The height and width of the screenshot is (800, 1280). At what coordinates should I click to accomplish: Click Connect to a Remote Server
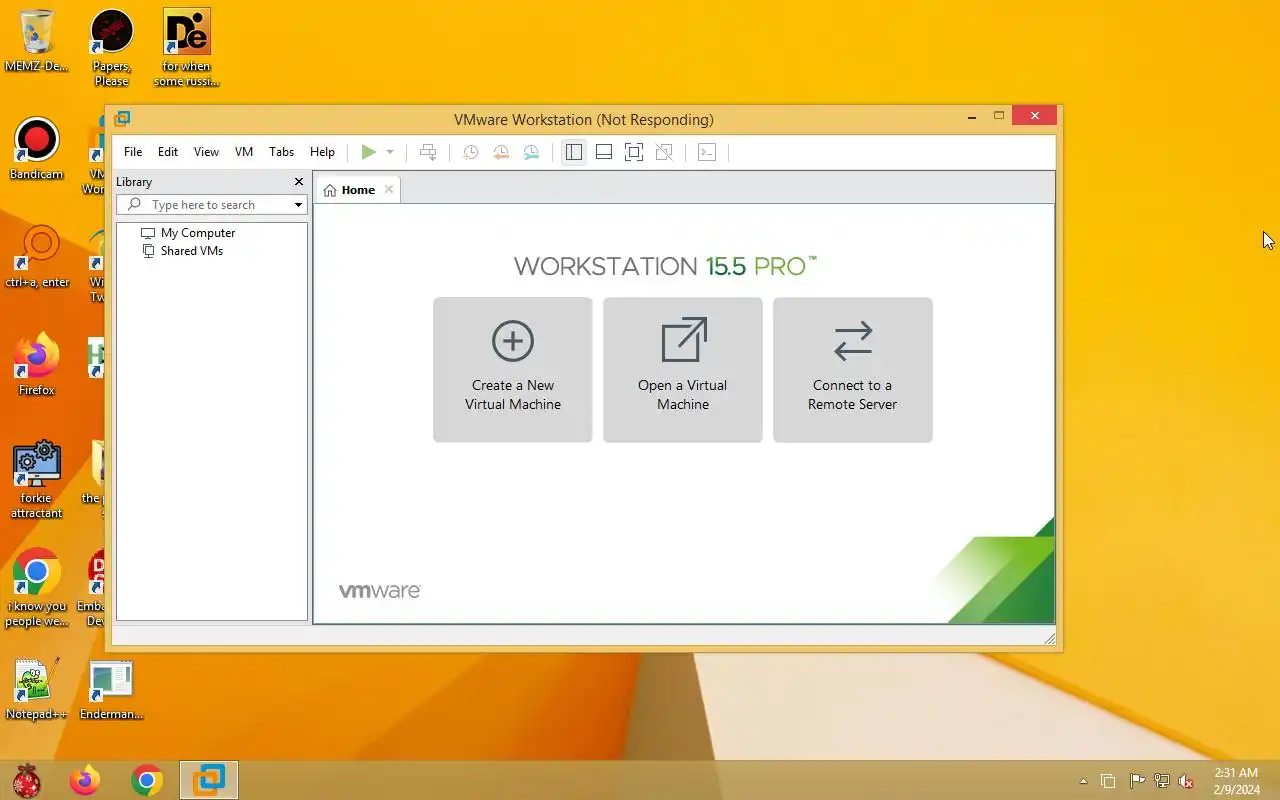click(x=853, y=370)
